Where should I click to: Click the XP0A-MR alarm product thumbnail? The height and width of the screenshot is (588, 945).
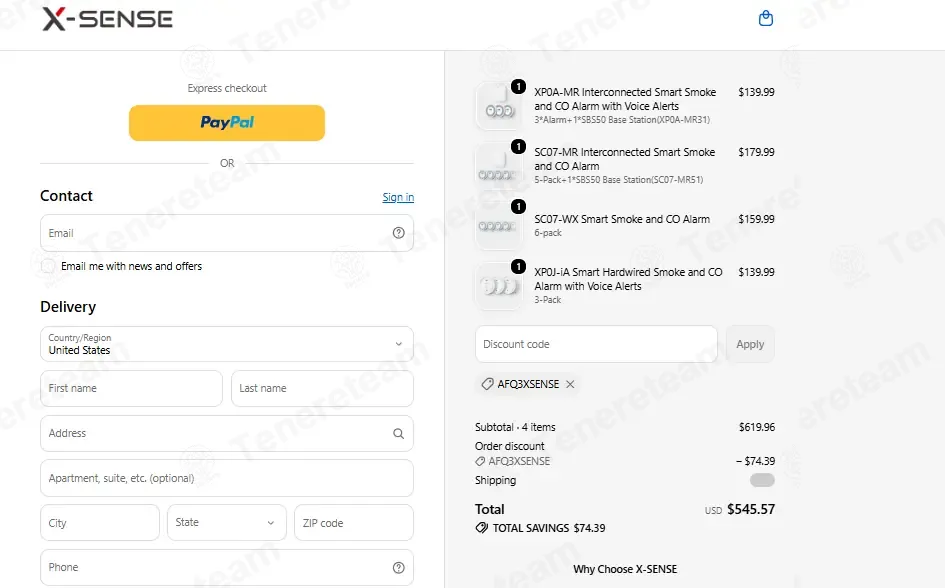(499, 107)
